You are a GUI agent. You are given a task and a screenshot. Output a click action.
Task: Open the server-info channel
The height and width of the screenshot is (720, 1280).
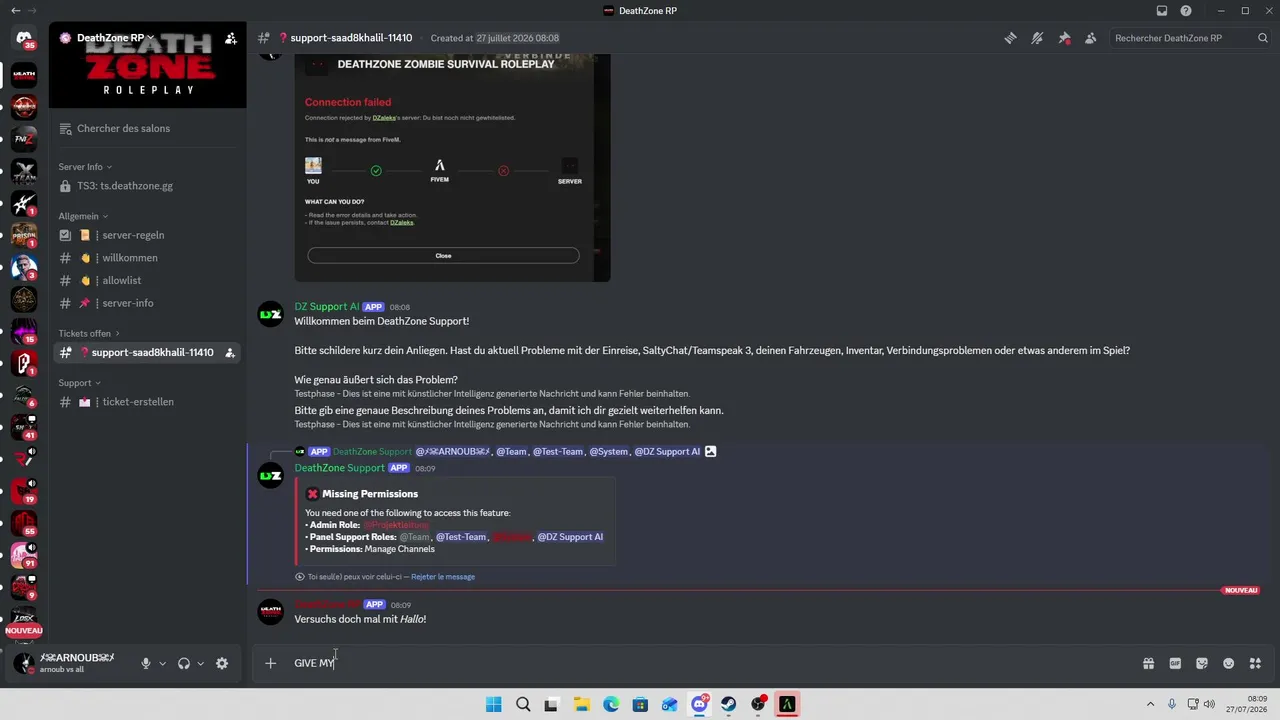pyautogui.click(x=147, y=303)
